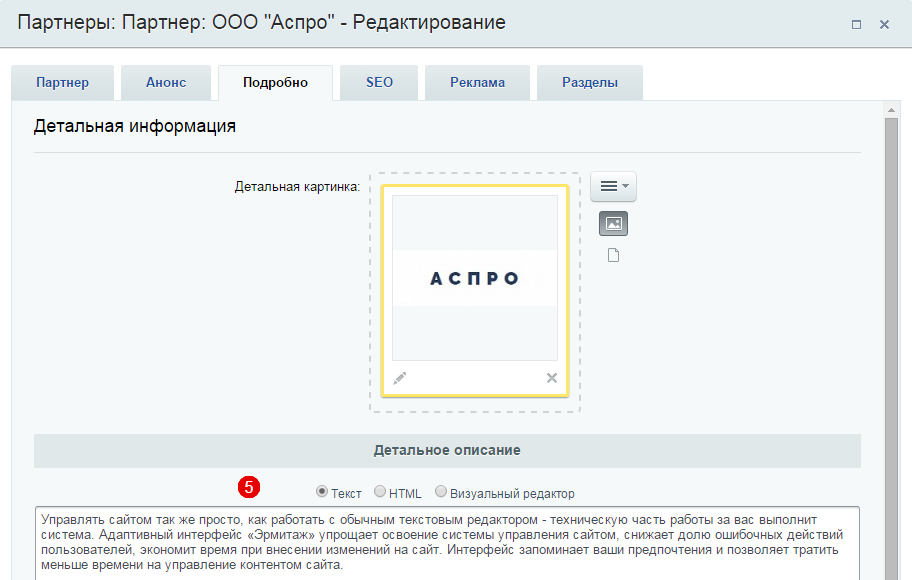Click the Детальное описание section header
This screenshot has width=912, height=580.
click(447, 450)
